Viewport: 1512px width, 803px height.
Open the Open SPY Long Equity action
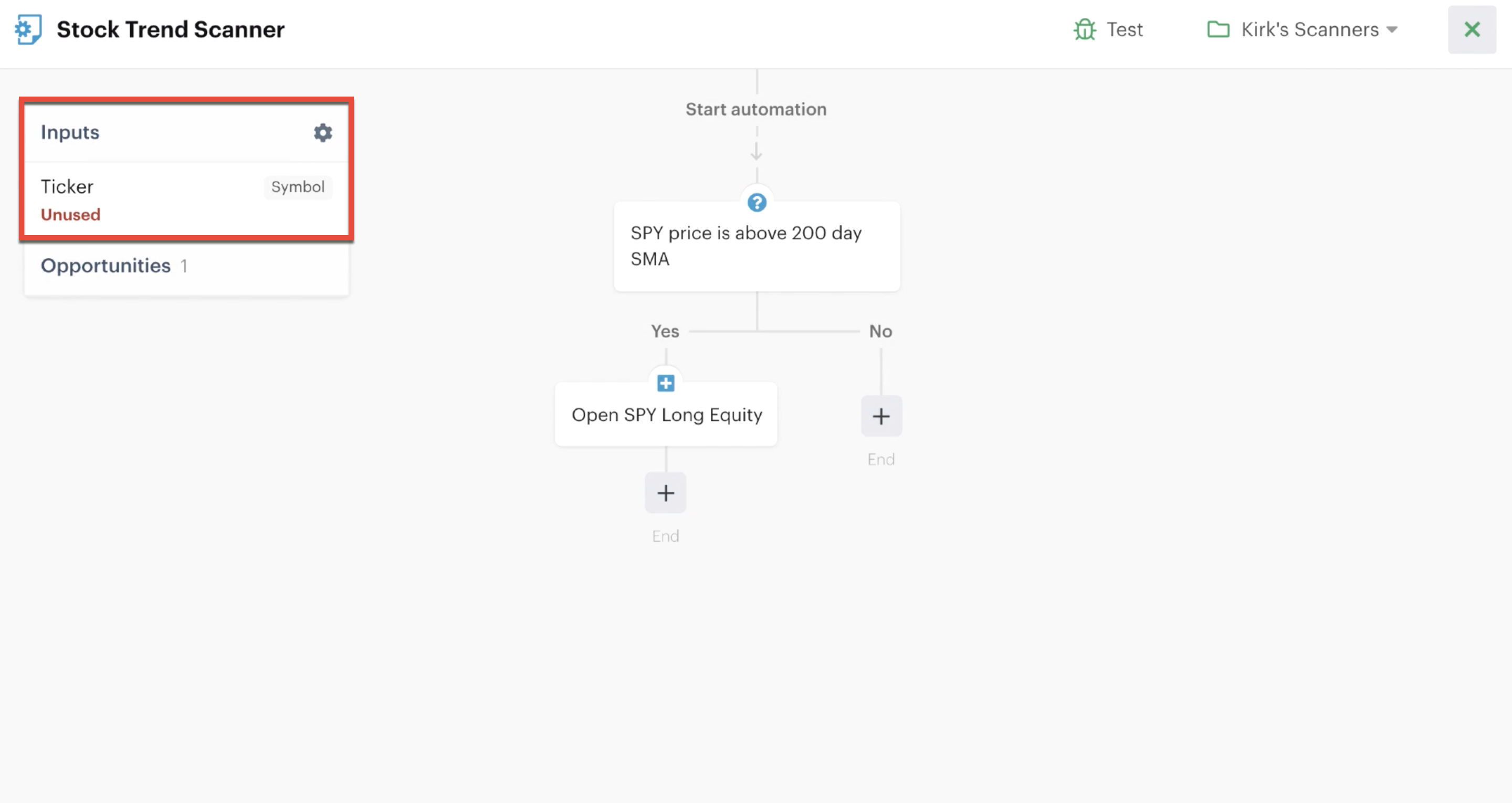coord(666,415)
